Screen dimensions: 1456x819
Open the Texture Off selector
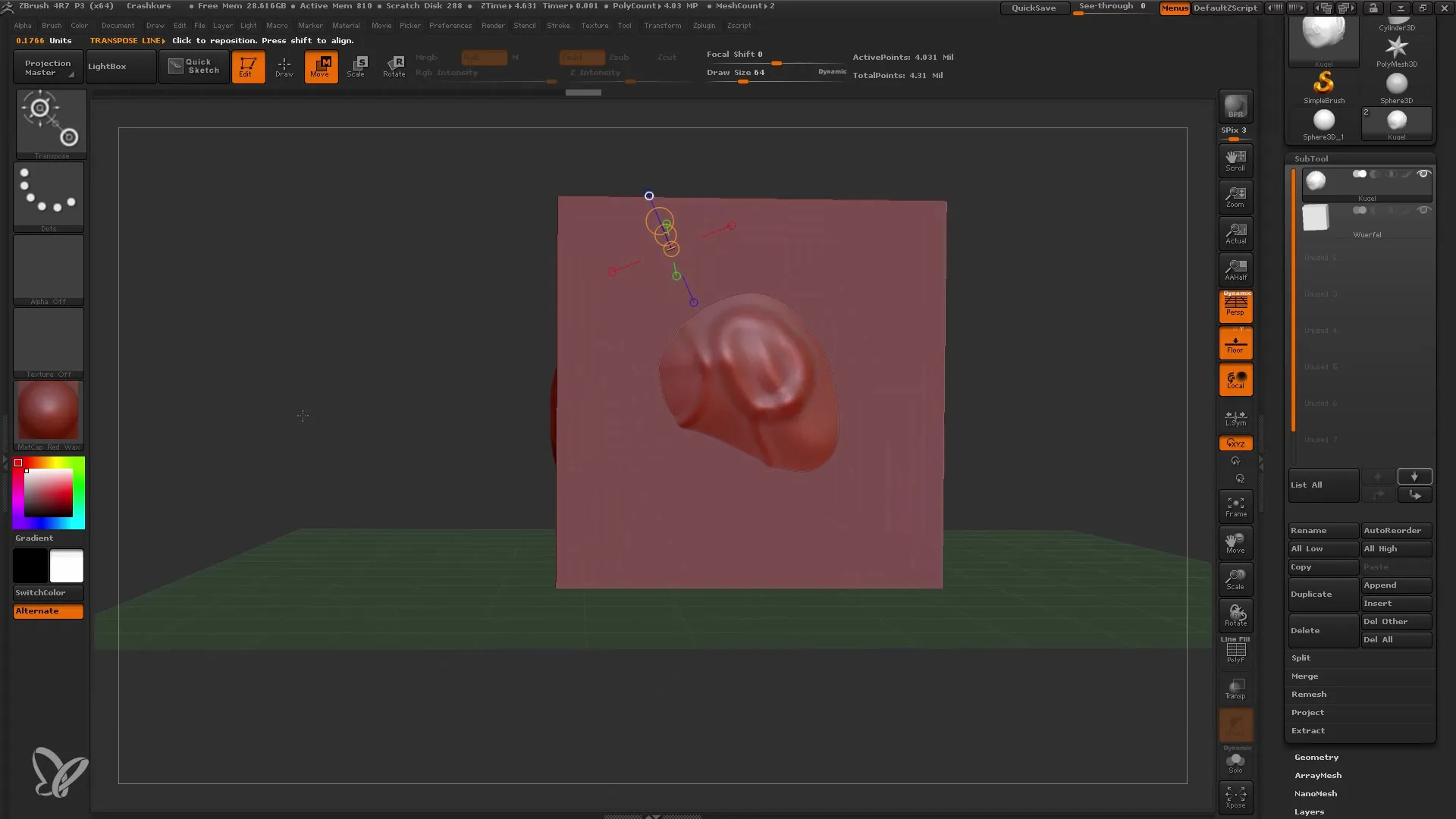click(x=49, y=342)
